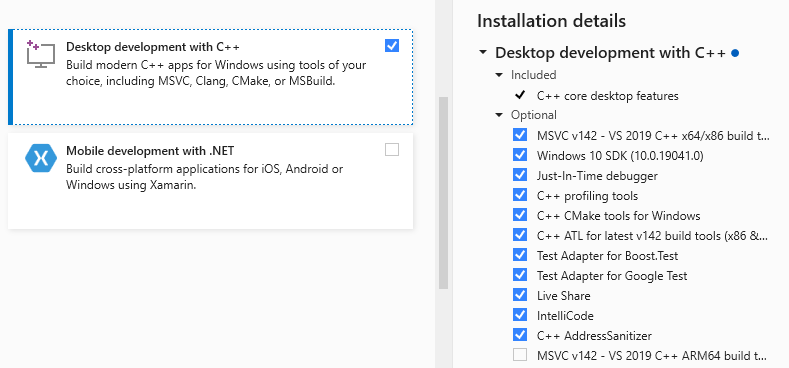Disable the Live Share component

[x=520, y=295]
